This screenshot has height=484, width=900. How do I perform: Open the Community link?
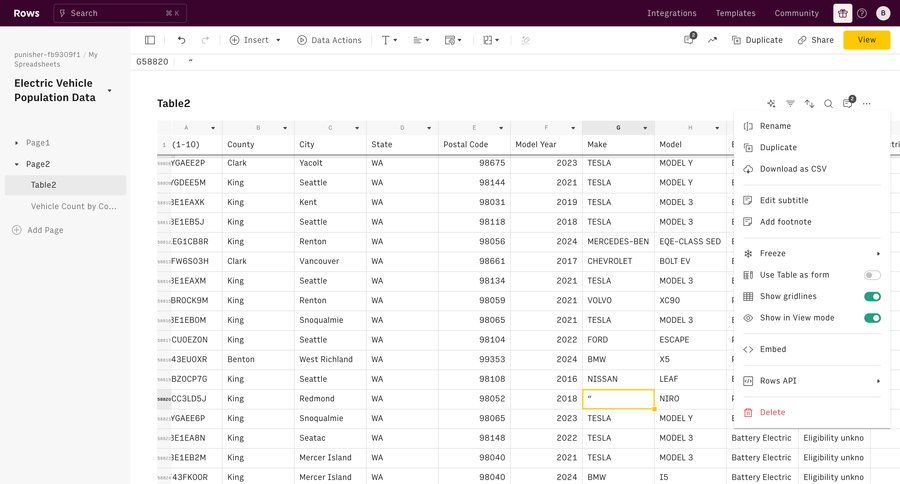coord(796,13)
